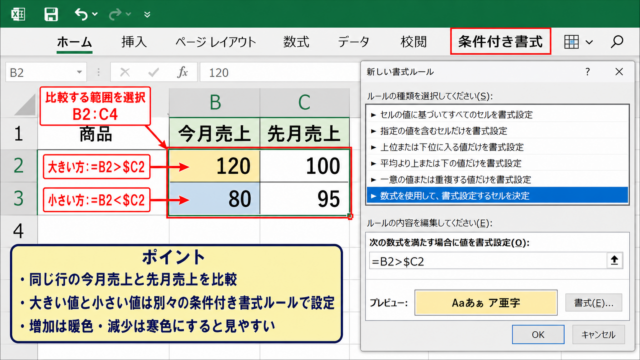This screenshot has height=360, width=640.
Task: Select the row 4 header
Action: click(19, 231)
